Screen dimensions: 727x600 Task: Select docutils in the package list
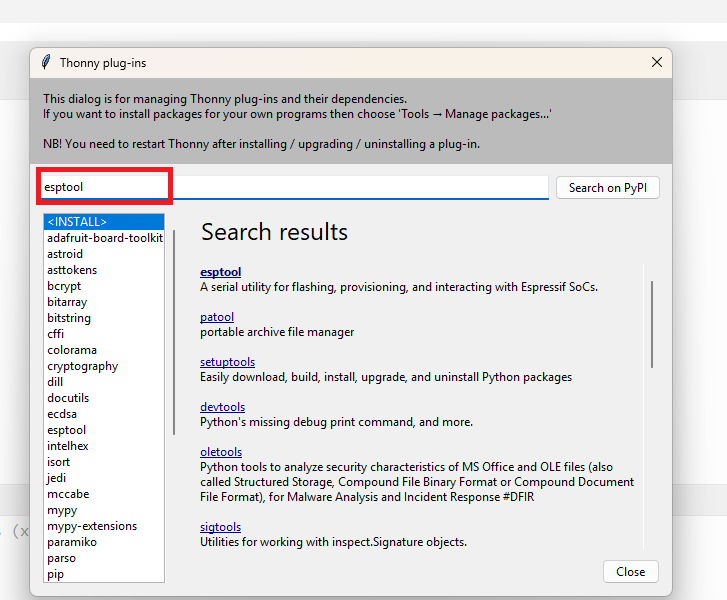[x=104, y=398]
